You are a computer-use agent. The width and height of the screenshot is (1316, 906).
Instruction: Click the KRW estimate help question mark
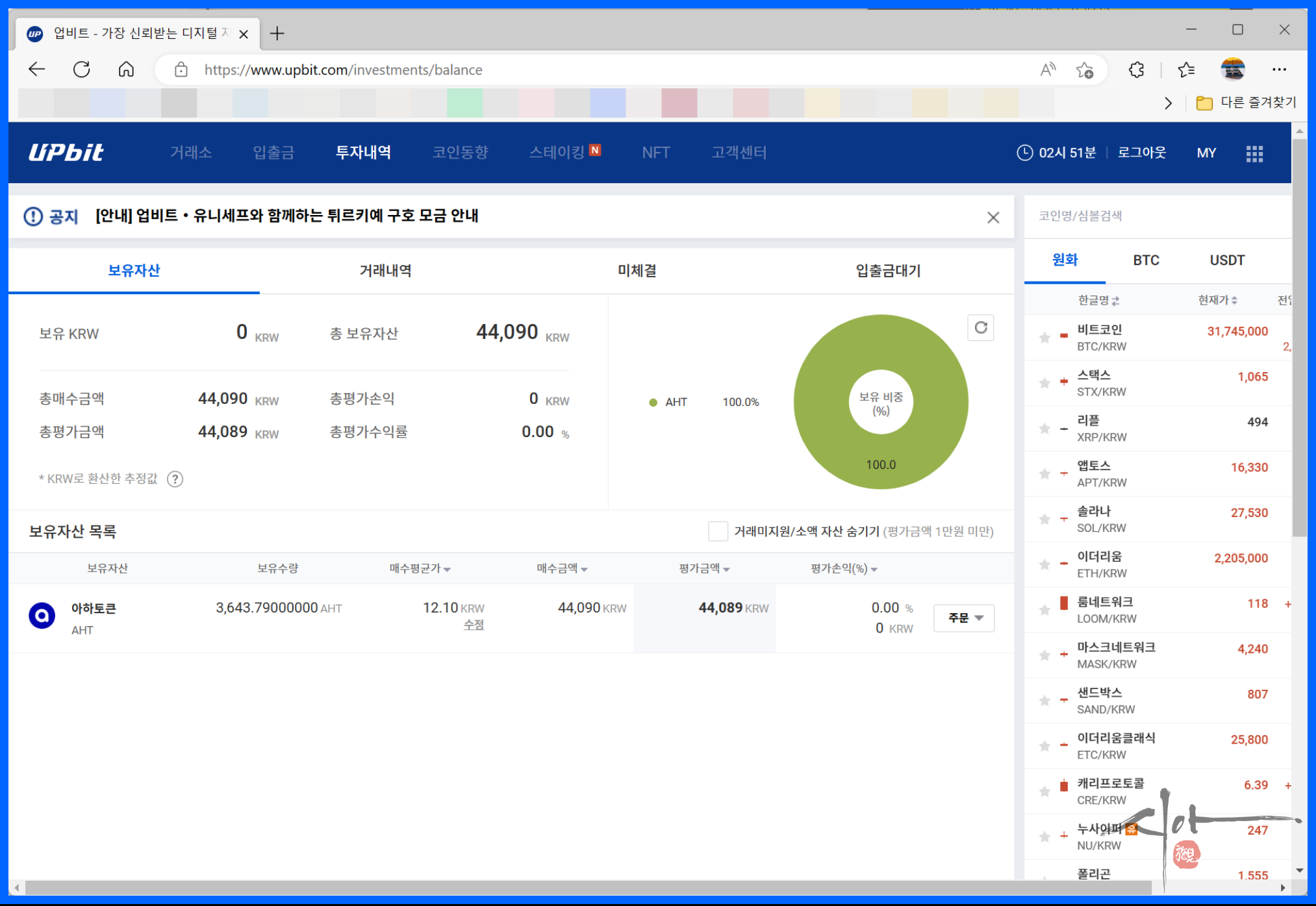175,479
